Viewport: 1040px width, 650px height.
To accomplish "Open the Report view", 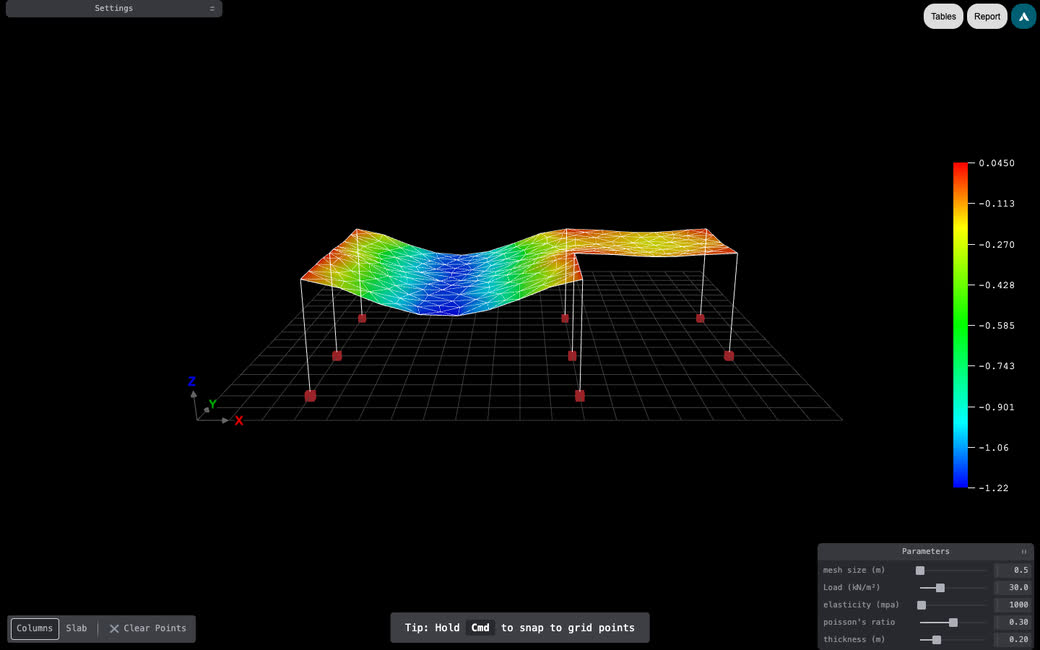I will [987, 17].
